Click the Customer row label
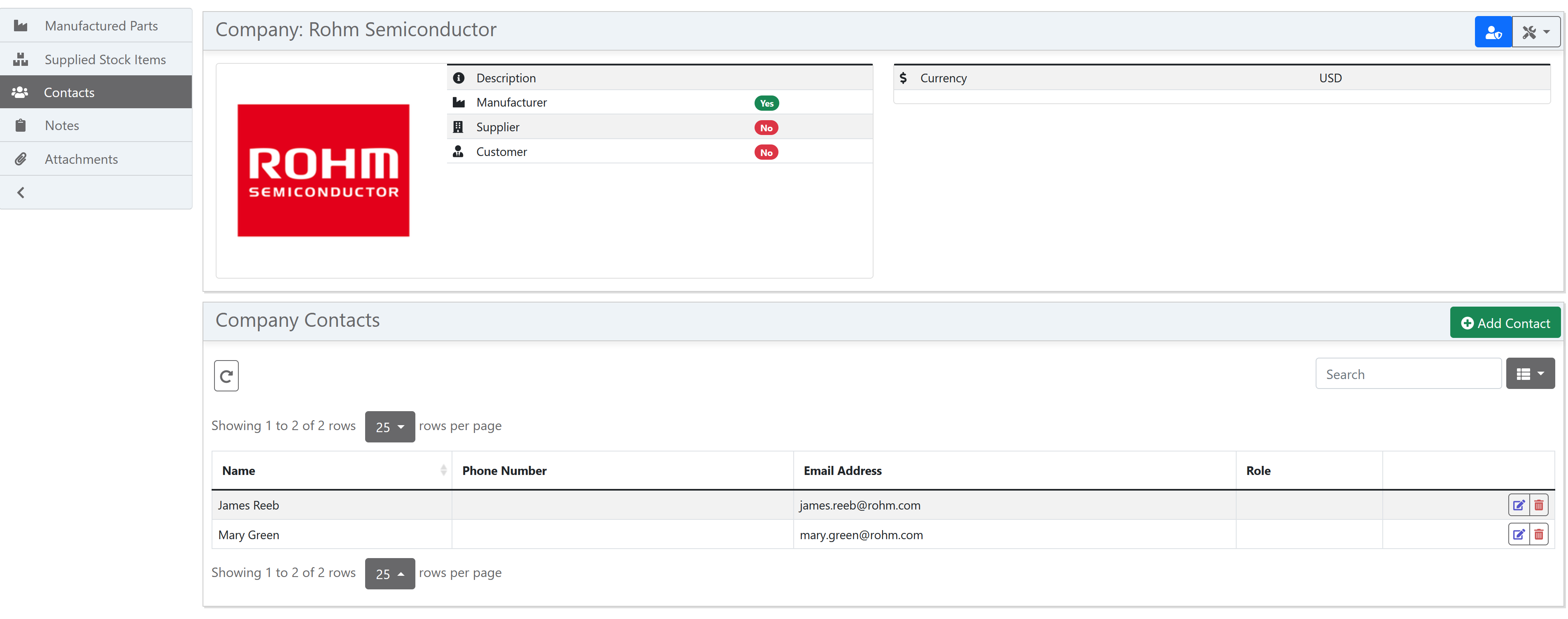The width and height of the screenshot is (1568, 619). [x=501, y=151]
